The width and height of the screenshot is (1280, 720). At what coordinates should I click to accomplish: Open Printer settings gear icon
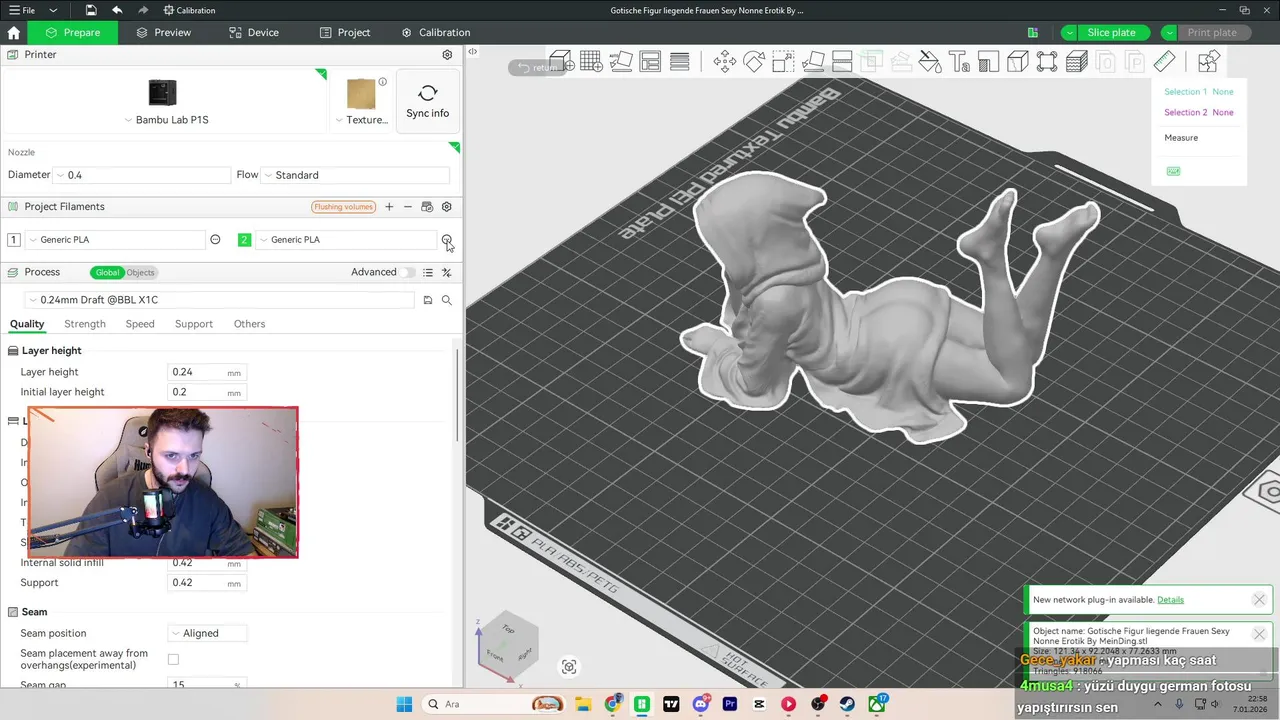(447, 55)
